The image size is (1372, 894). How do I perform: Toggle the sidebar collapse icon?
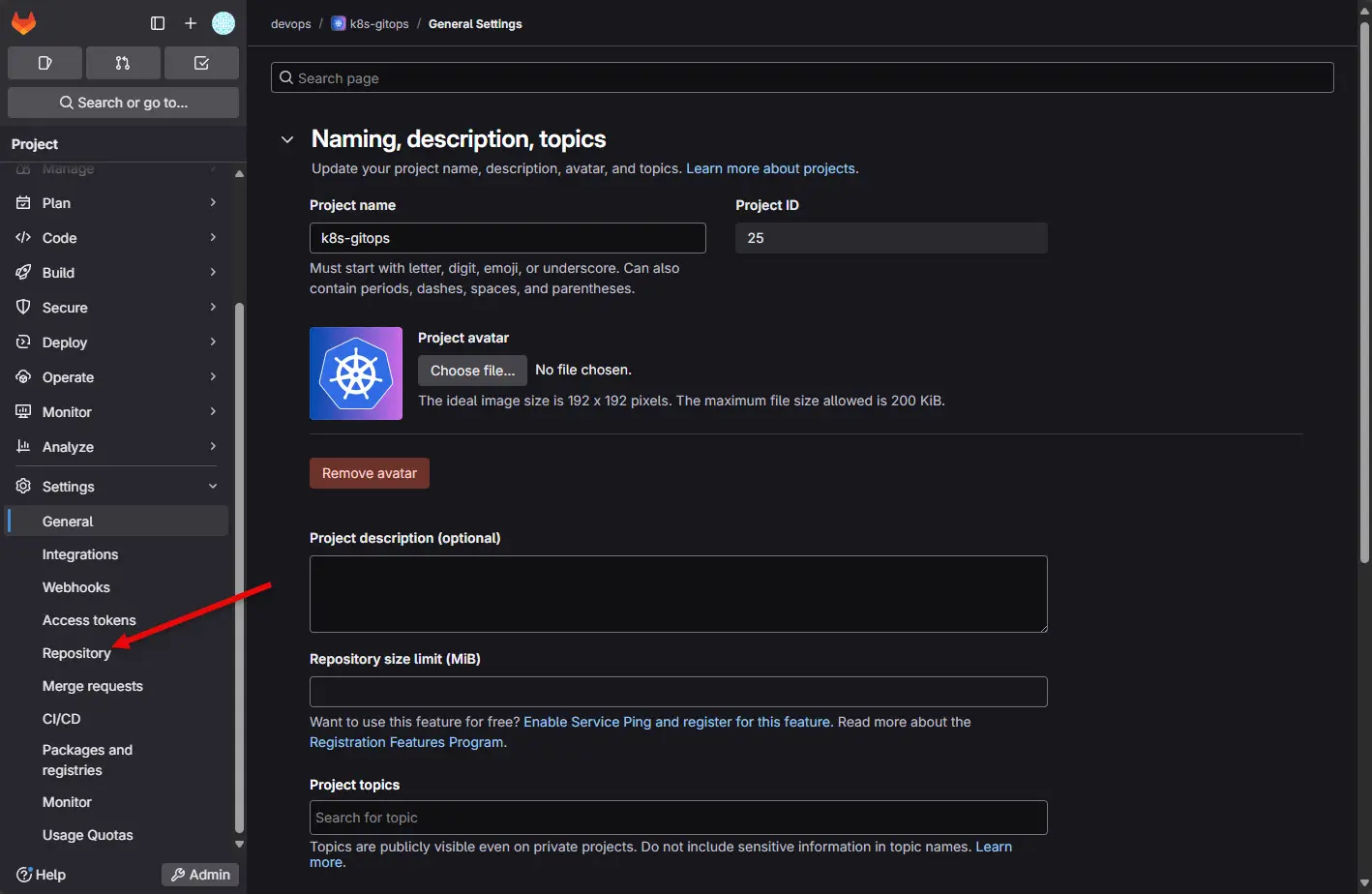coord(158,23)
